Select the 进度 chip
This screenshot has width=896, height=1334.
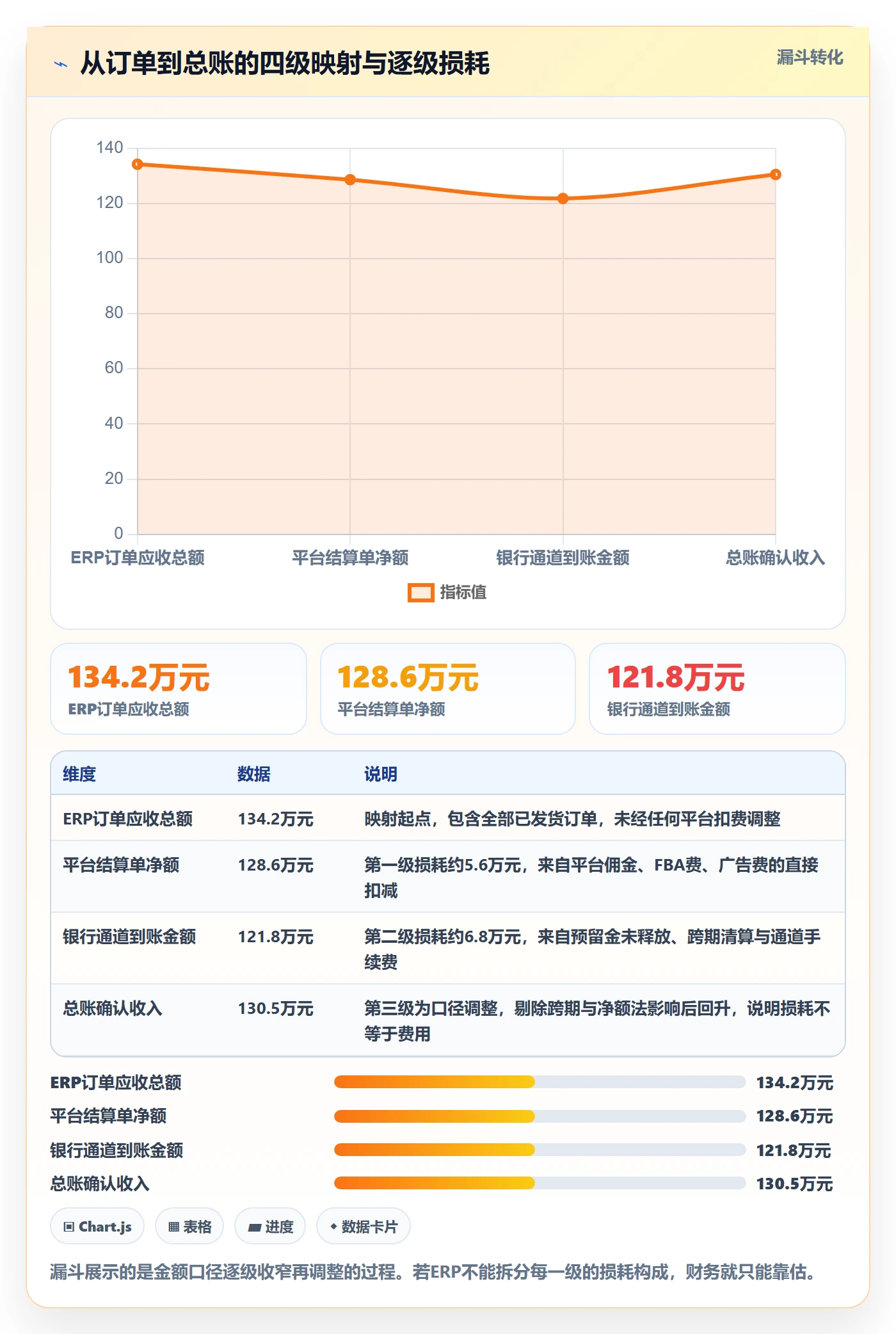(x=270, y=1226)
